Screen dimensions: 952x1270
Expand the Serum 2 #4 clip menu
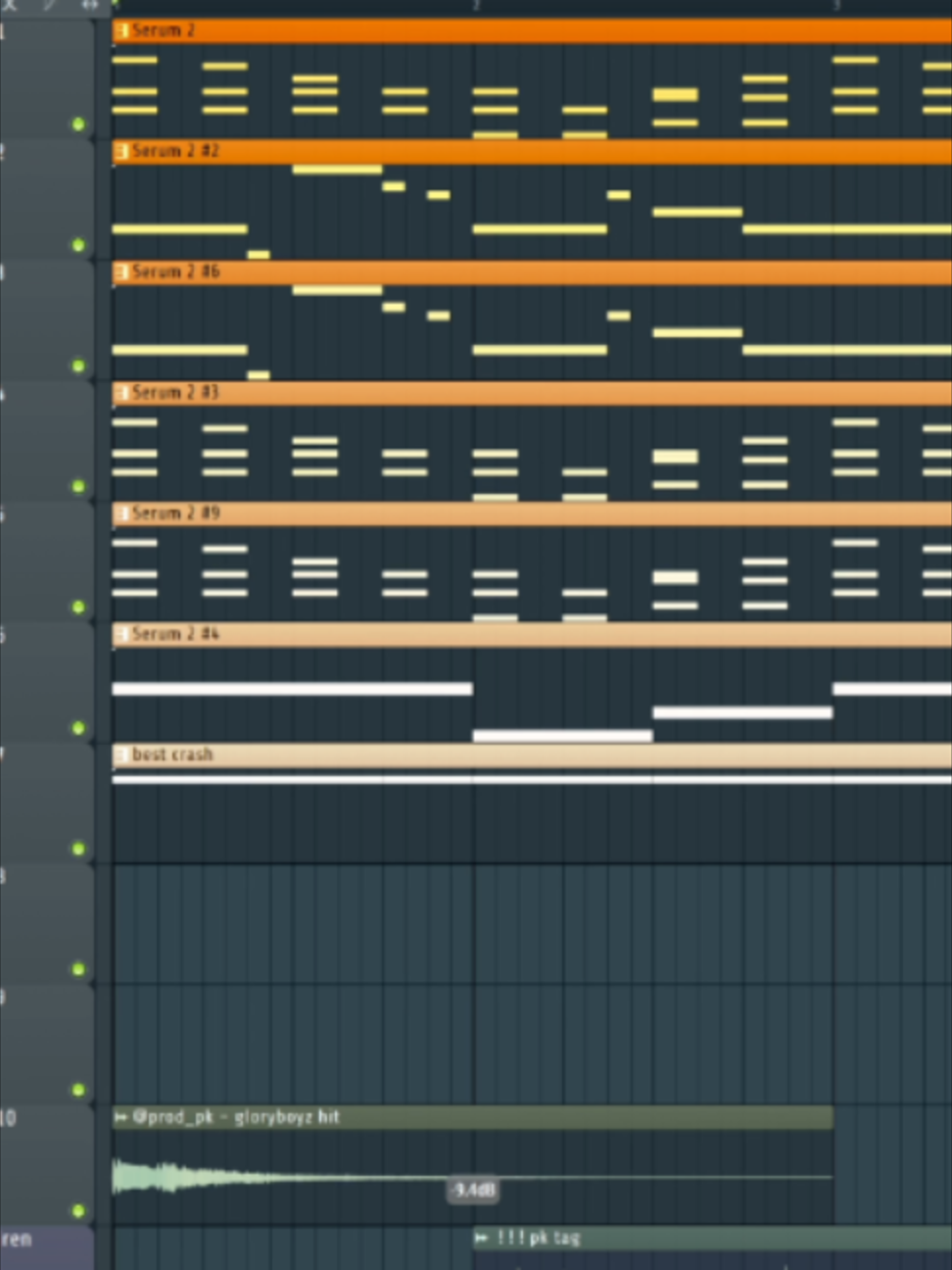tap(121, 634)
